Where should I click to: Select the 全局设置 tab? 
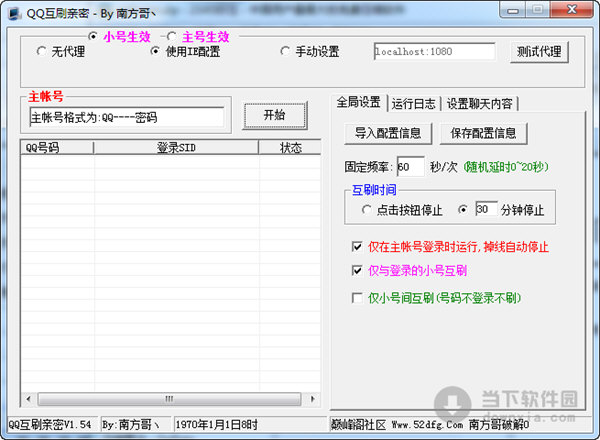[x=358, y=103]
